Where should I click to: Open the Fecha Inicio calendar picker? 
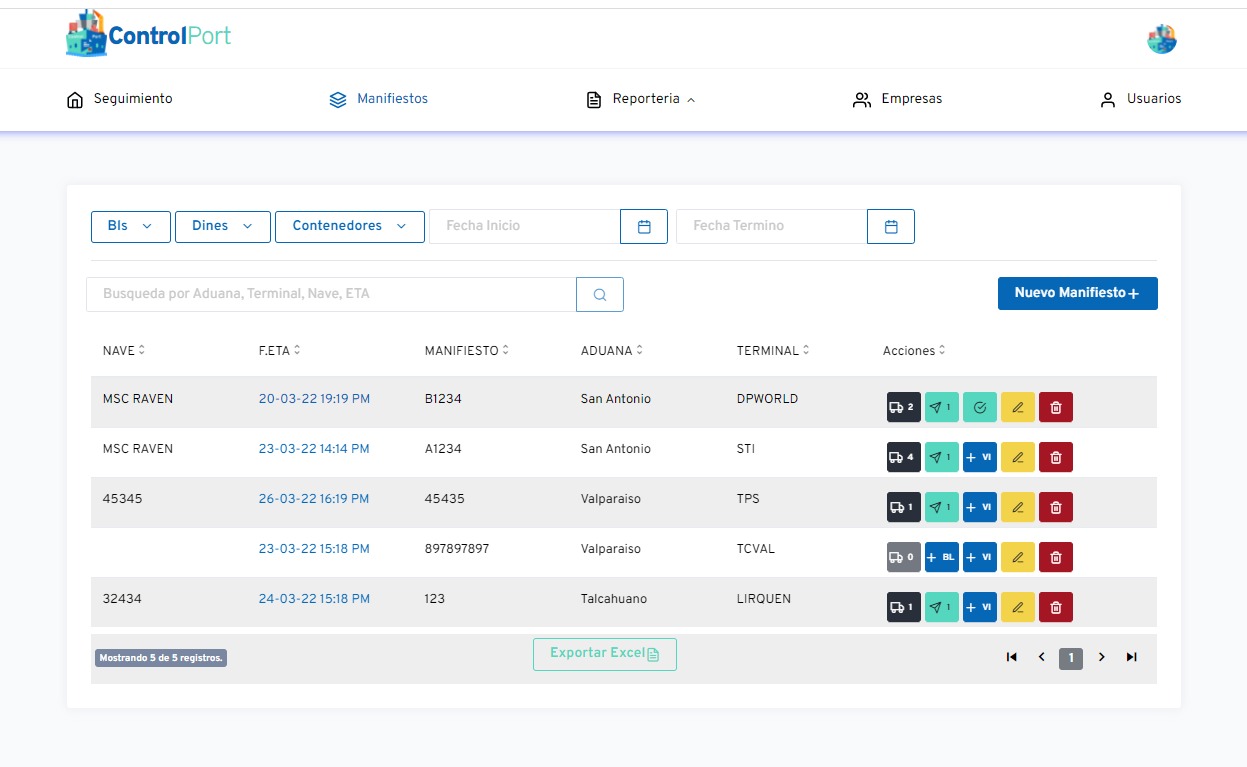click(x=644, y=227)
